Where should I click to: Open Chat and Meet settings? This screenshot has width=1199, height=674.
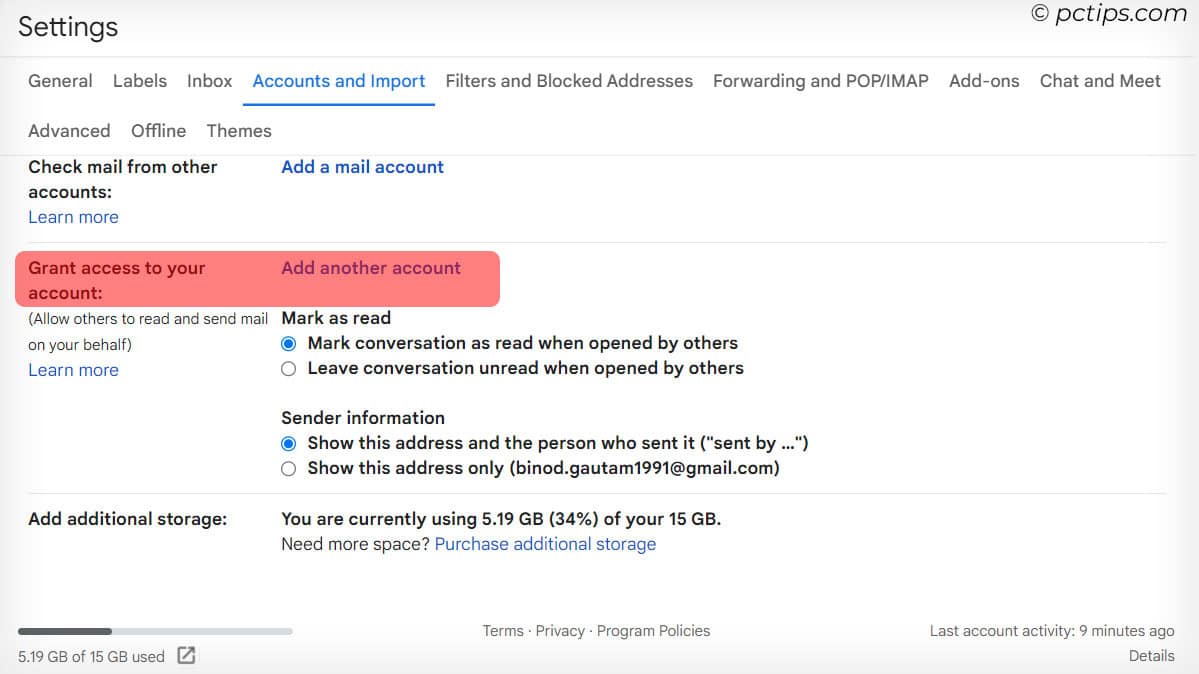pyautogui.click(x=1100, y=81)
